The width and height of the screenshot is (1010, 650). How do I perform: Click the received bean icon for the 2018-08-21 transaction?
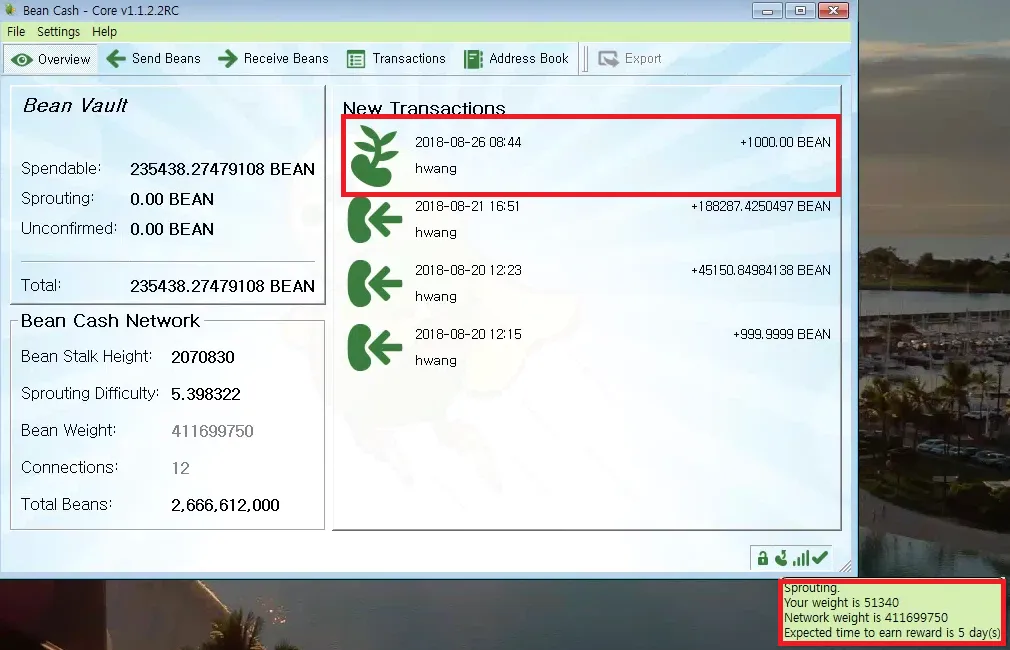374,220
